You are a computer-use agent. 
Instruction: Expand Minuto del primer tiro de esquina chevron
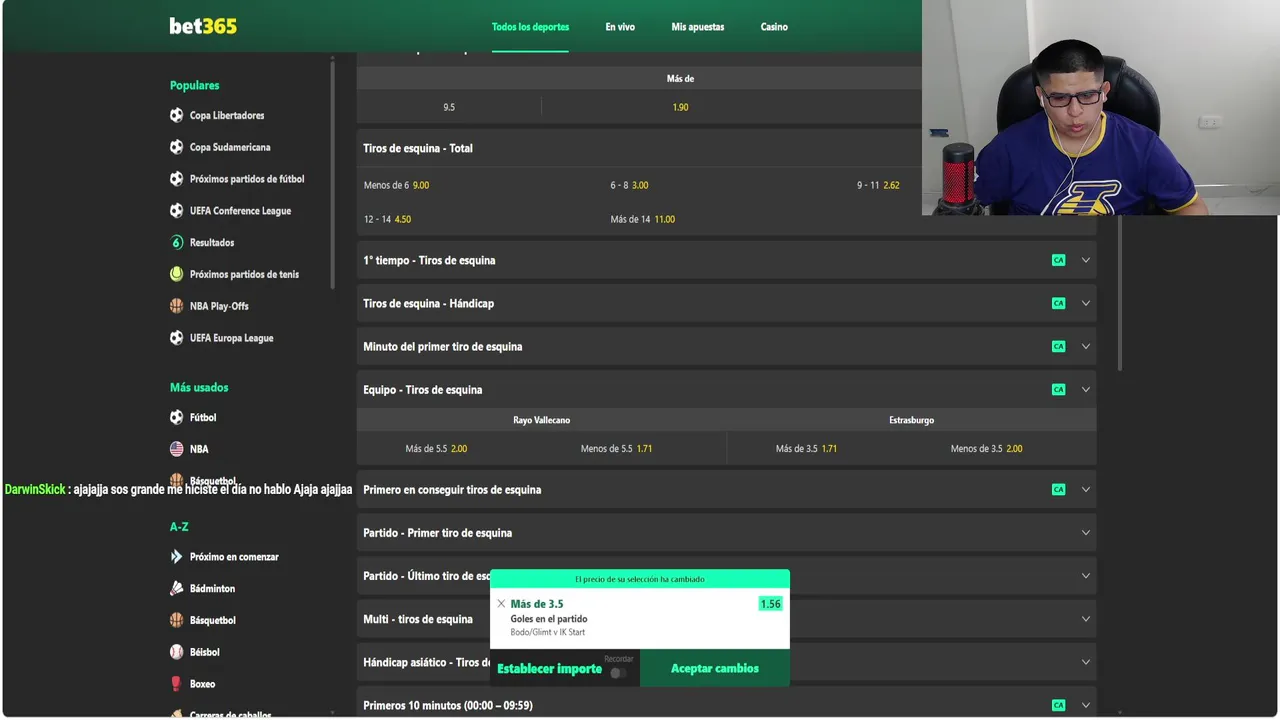1085,347
